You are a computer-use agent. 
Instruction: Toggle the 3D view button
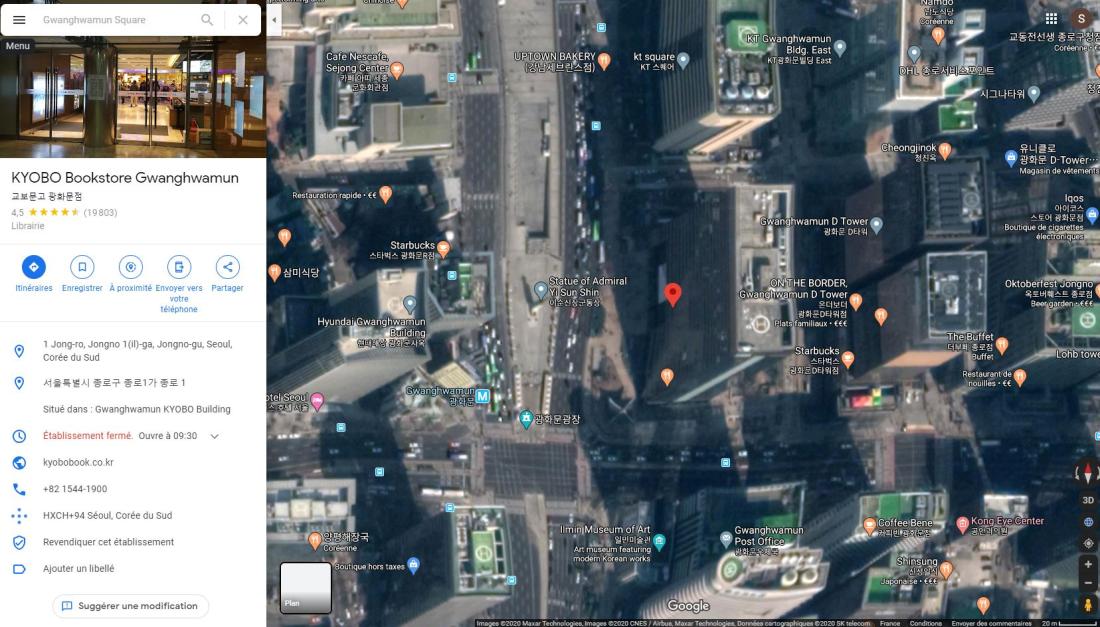1088,500
